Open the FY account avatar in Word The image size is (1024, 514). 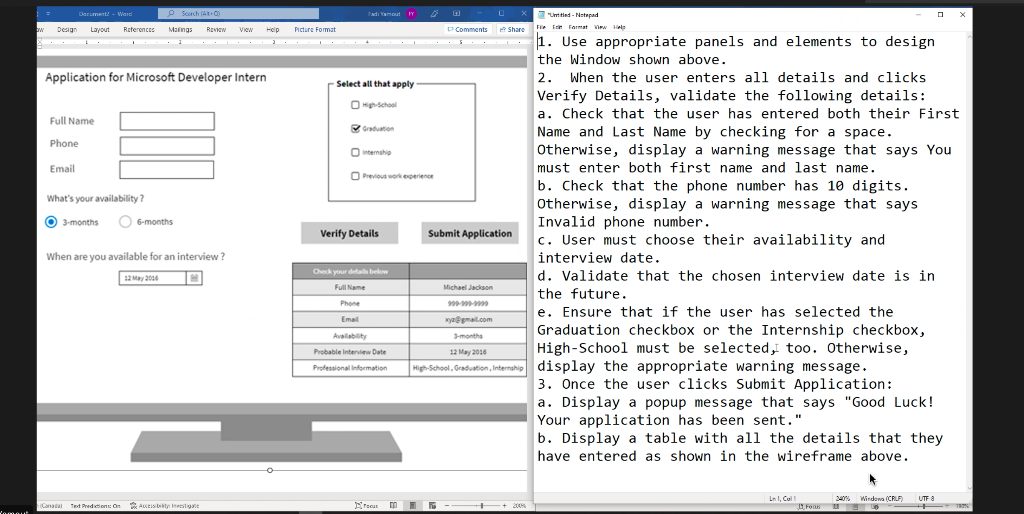point(411,13)
